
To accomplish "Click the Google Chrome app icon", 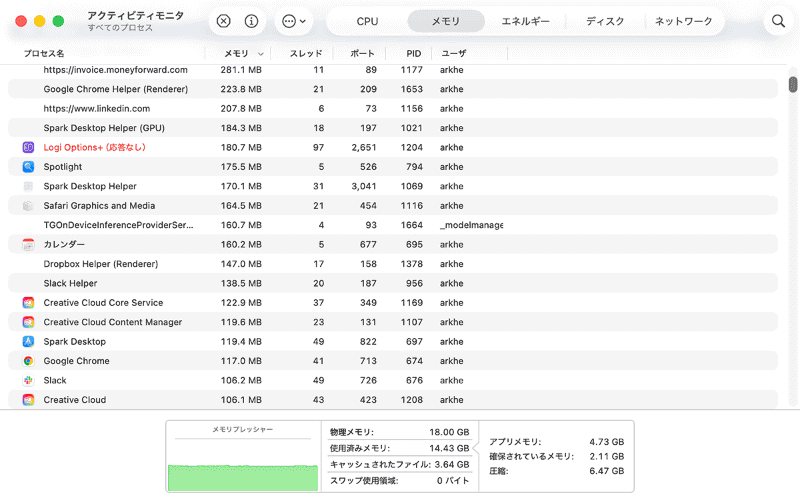I will pos(28,361).
